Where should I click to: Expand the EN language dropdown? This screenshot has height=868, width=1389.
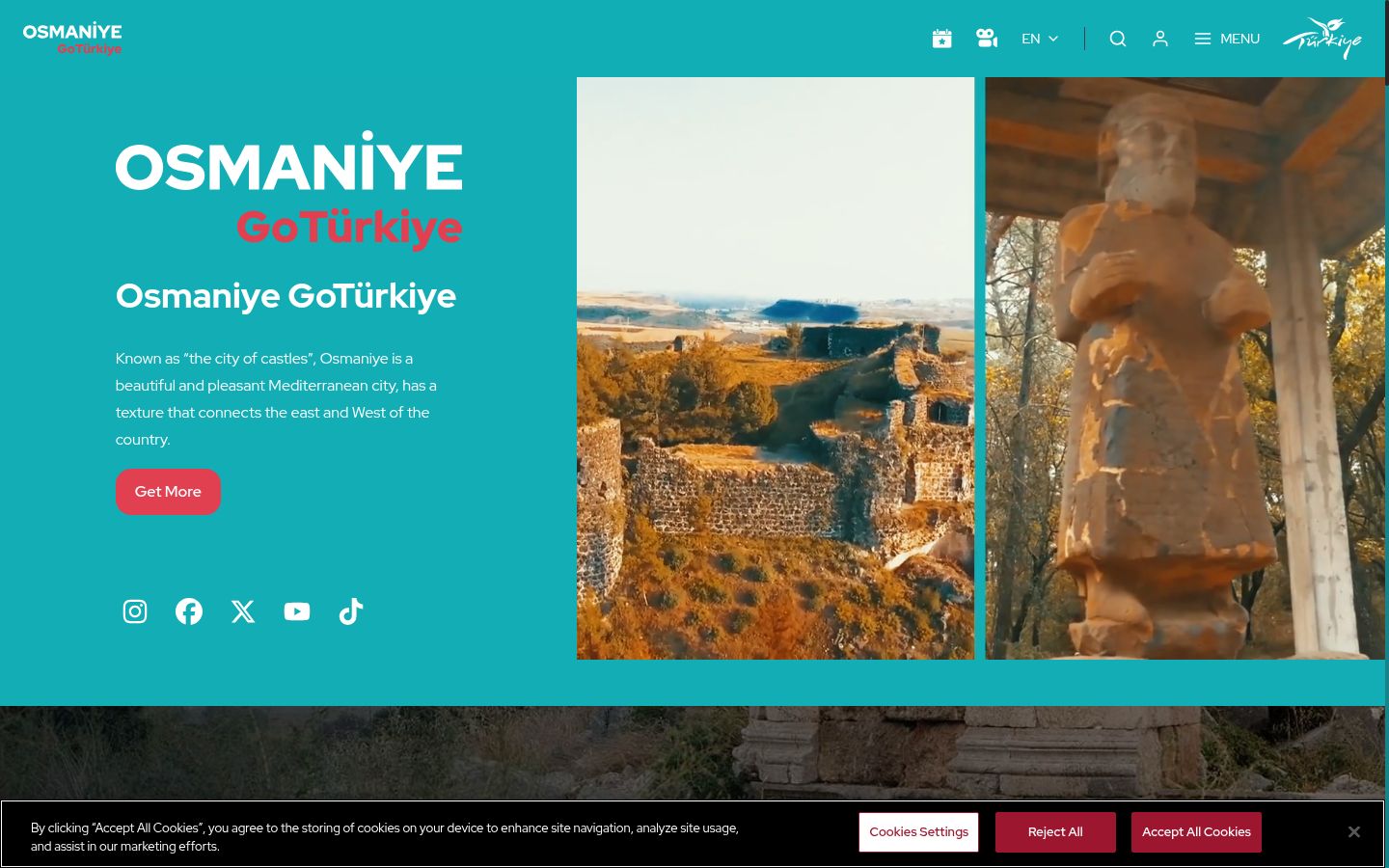[x=1040, y=39]
